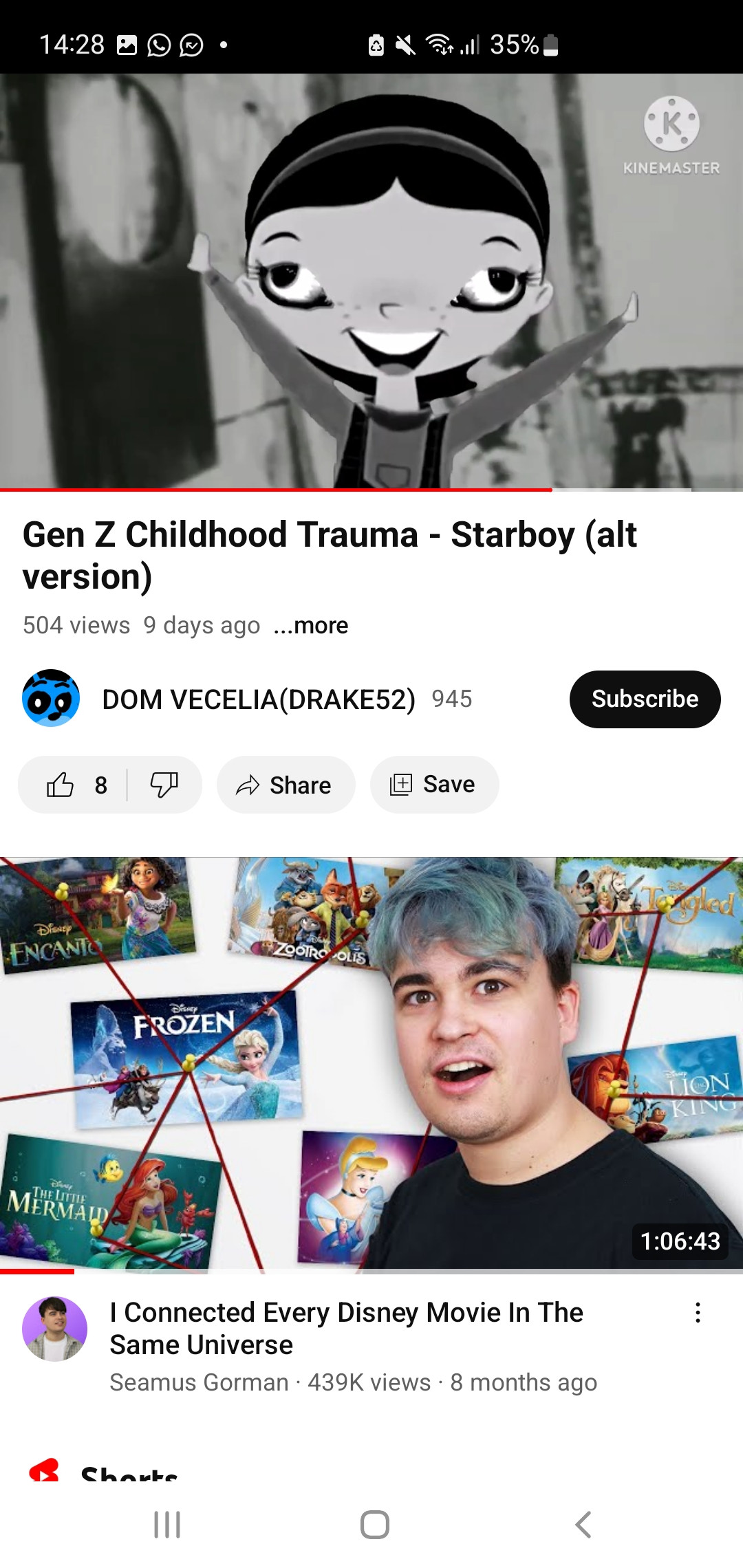This screenshot has width=743, height=1568.
Task: Open the DOM VECELIA(DRAKE52) channel name
Action: (x=259, y=699)
